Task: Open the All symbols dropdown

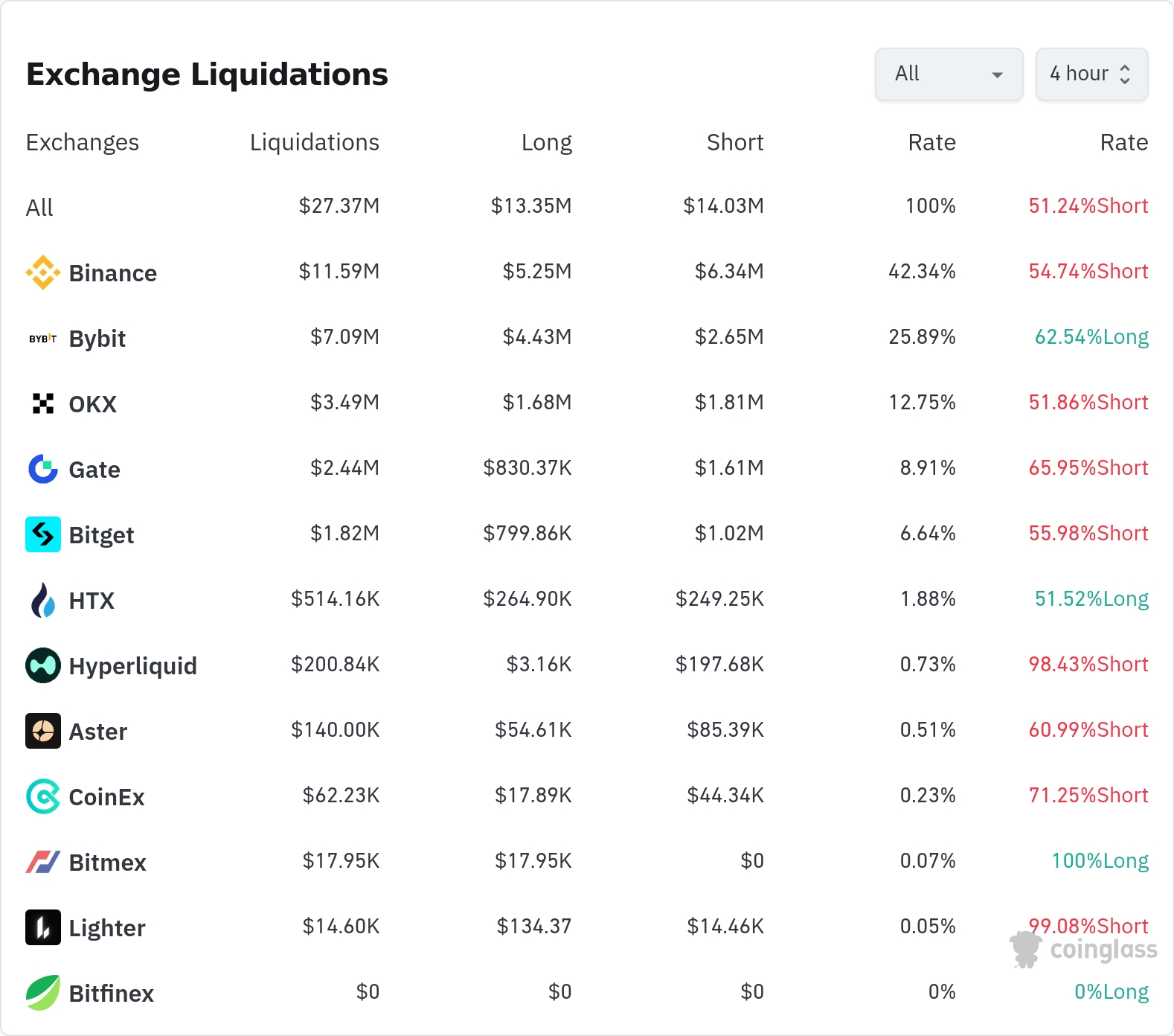Action: [x=949, y=74]
